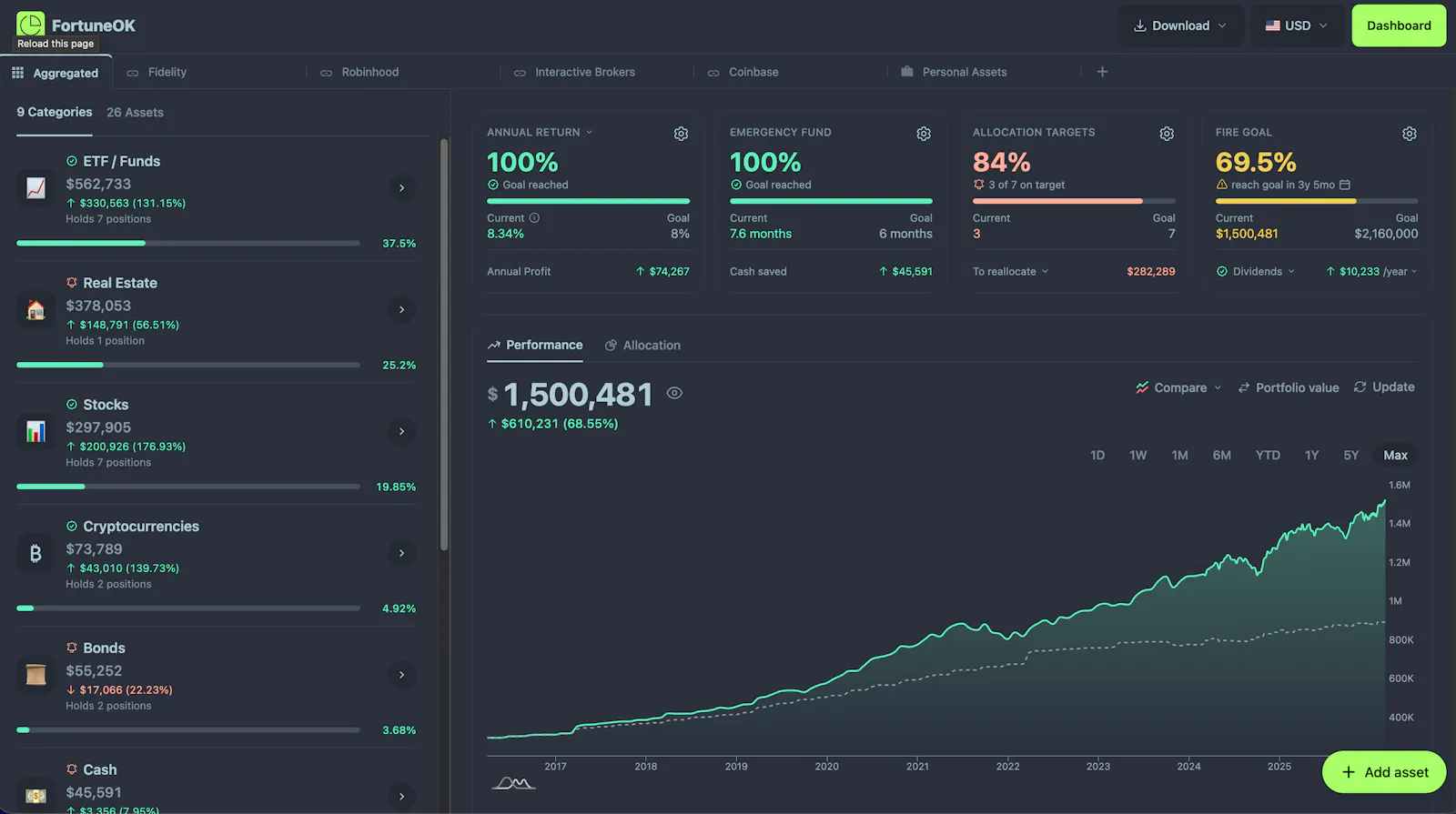The image size is (1456, 814).
Task: Click info icon next to Current annual return
Action: tap(535, 218)
